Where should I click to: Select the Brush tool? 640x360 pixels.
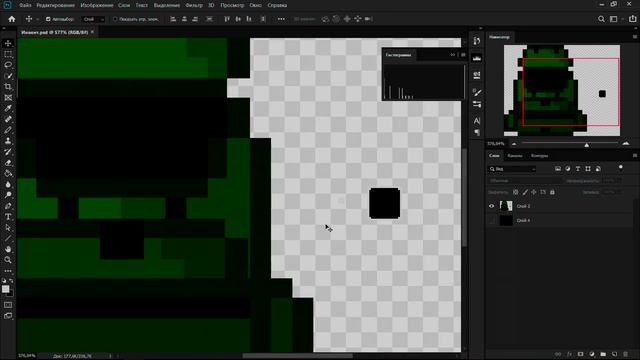pos(8,130)
